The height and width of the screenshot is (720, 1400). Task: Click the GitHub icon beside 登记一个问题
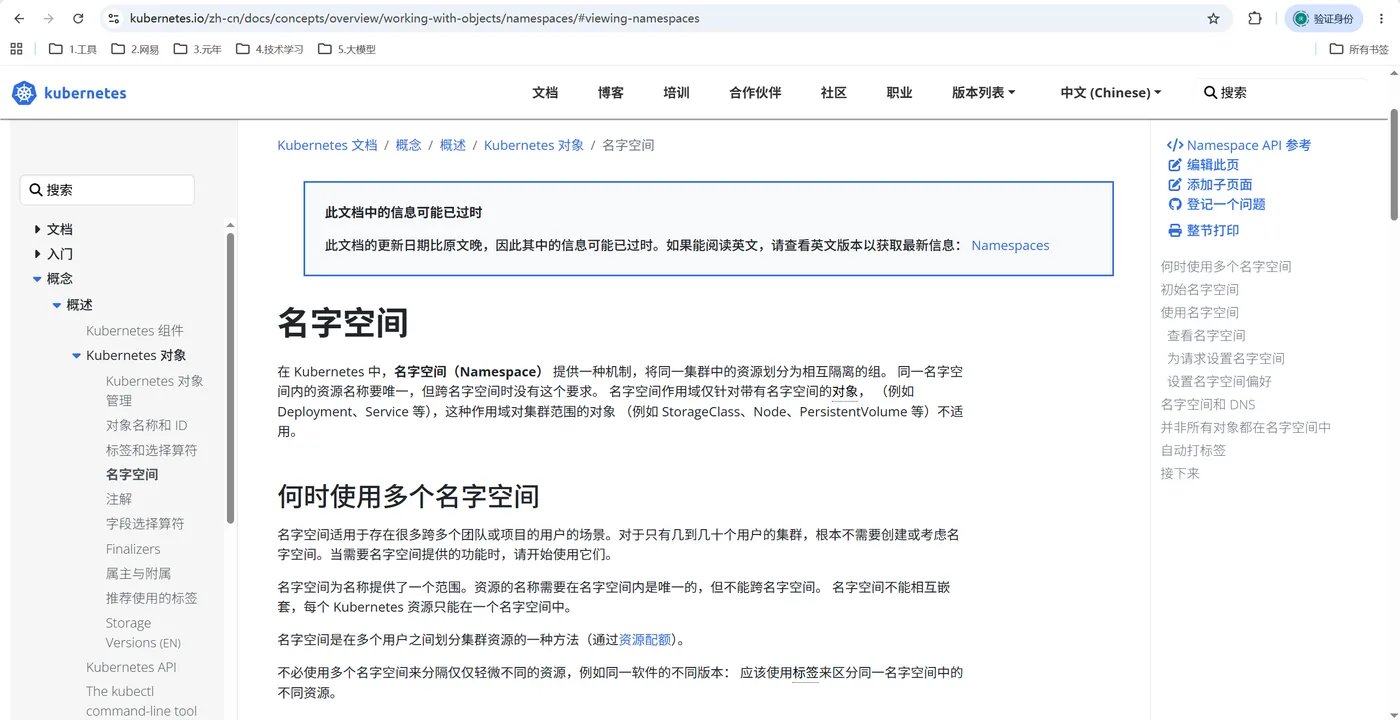tap(1175, 204)
